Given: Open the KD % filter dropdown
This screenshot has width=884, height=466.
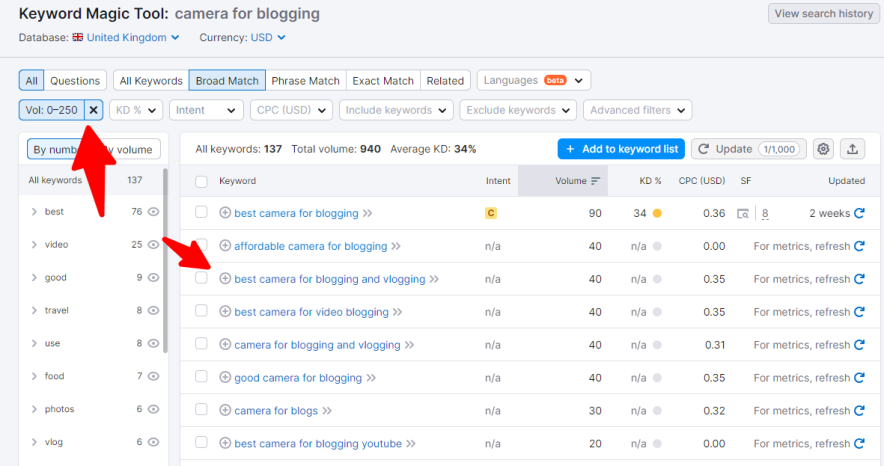Looking at the screenshot, I should point(136,110).
